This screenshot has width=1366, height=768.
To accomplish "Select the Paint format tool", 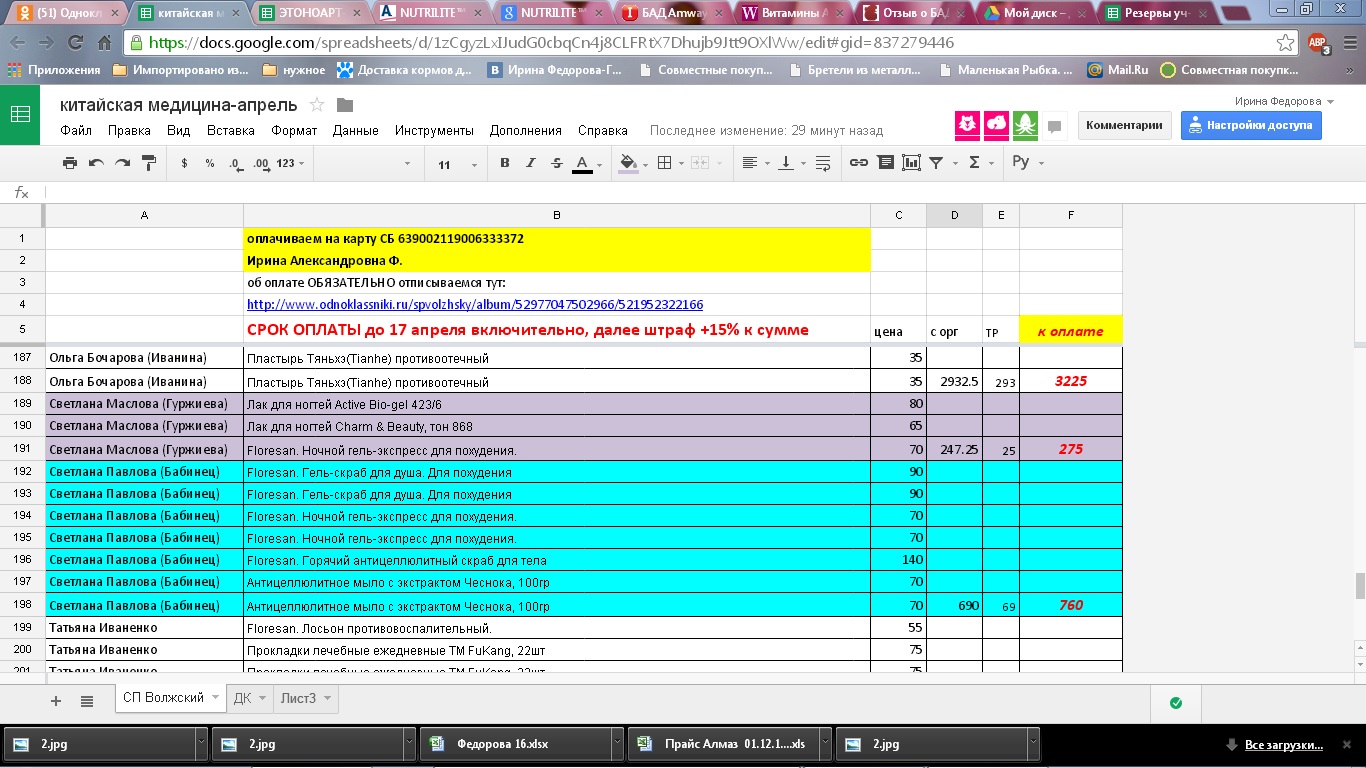I will (149, 163).
